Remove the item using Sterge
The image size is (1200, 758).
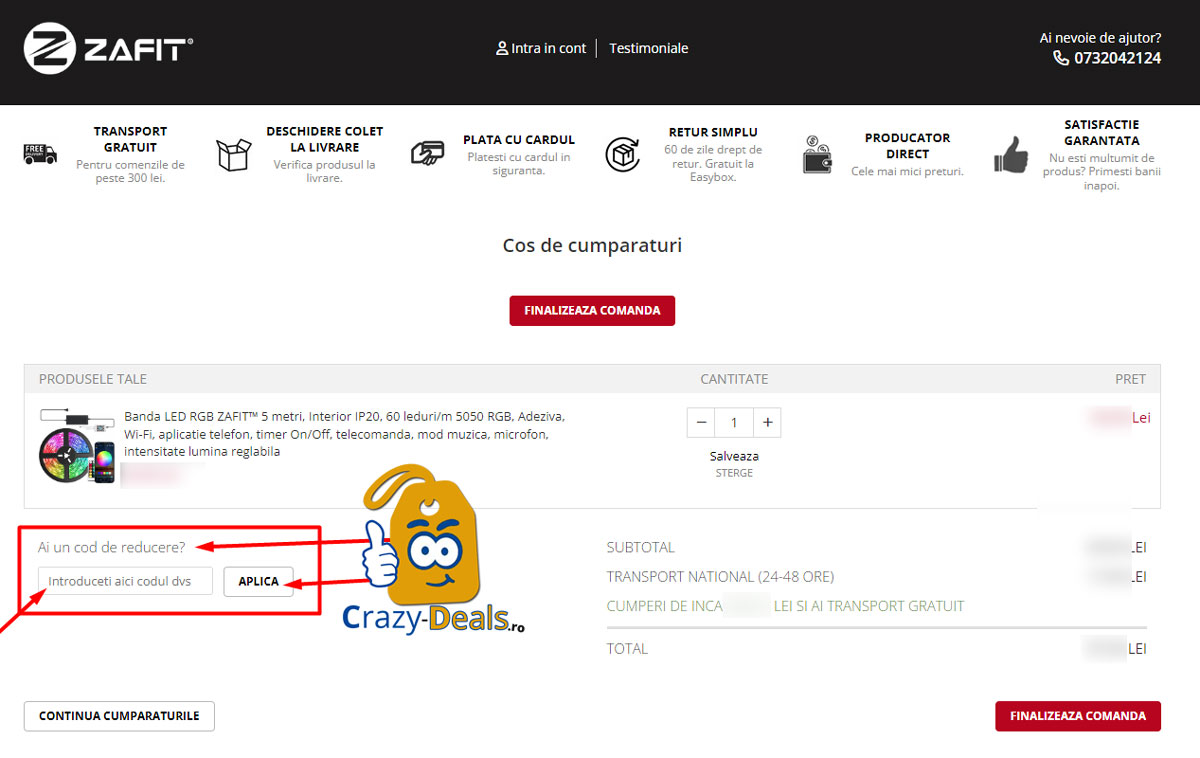pyautogui.click(x=734, y=472)
